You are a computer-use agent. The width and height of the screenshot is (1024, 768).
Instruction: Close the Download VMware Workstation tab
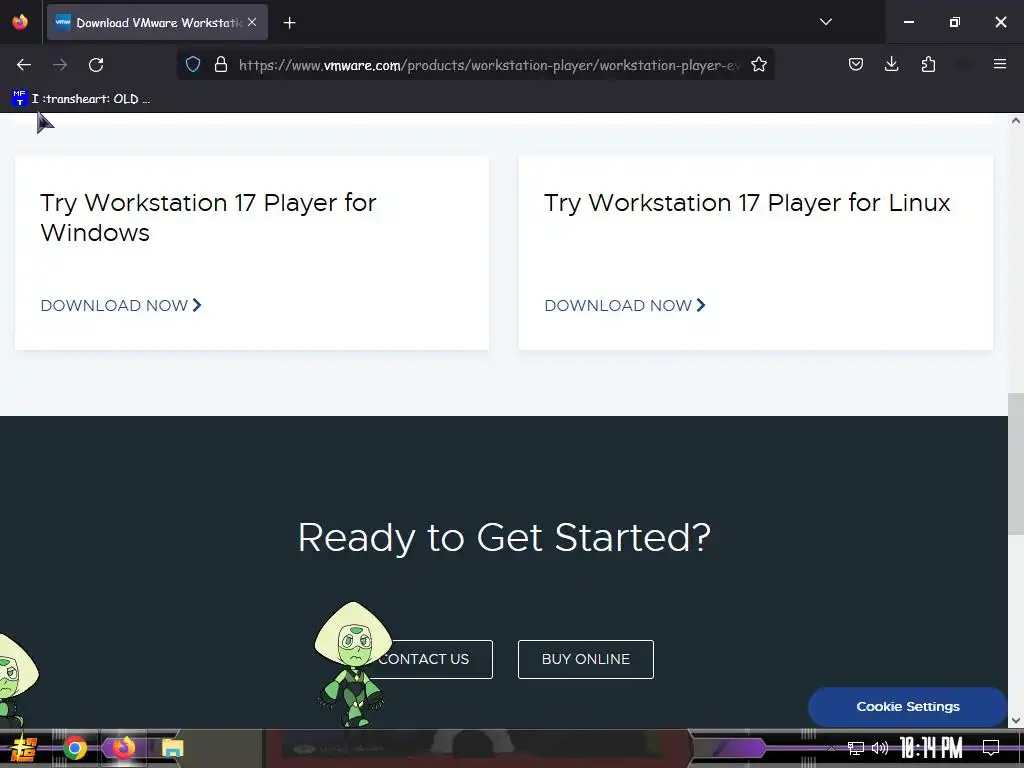pos(252,22)
